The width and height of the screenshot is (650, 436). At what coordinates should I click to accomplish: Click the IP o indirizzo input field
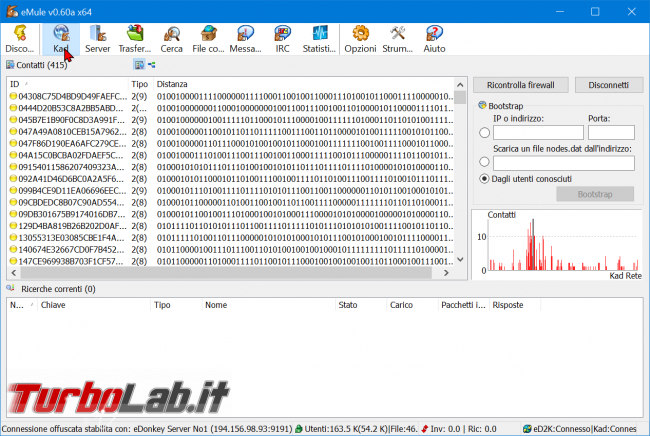coord(538,133)
